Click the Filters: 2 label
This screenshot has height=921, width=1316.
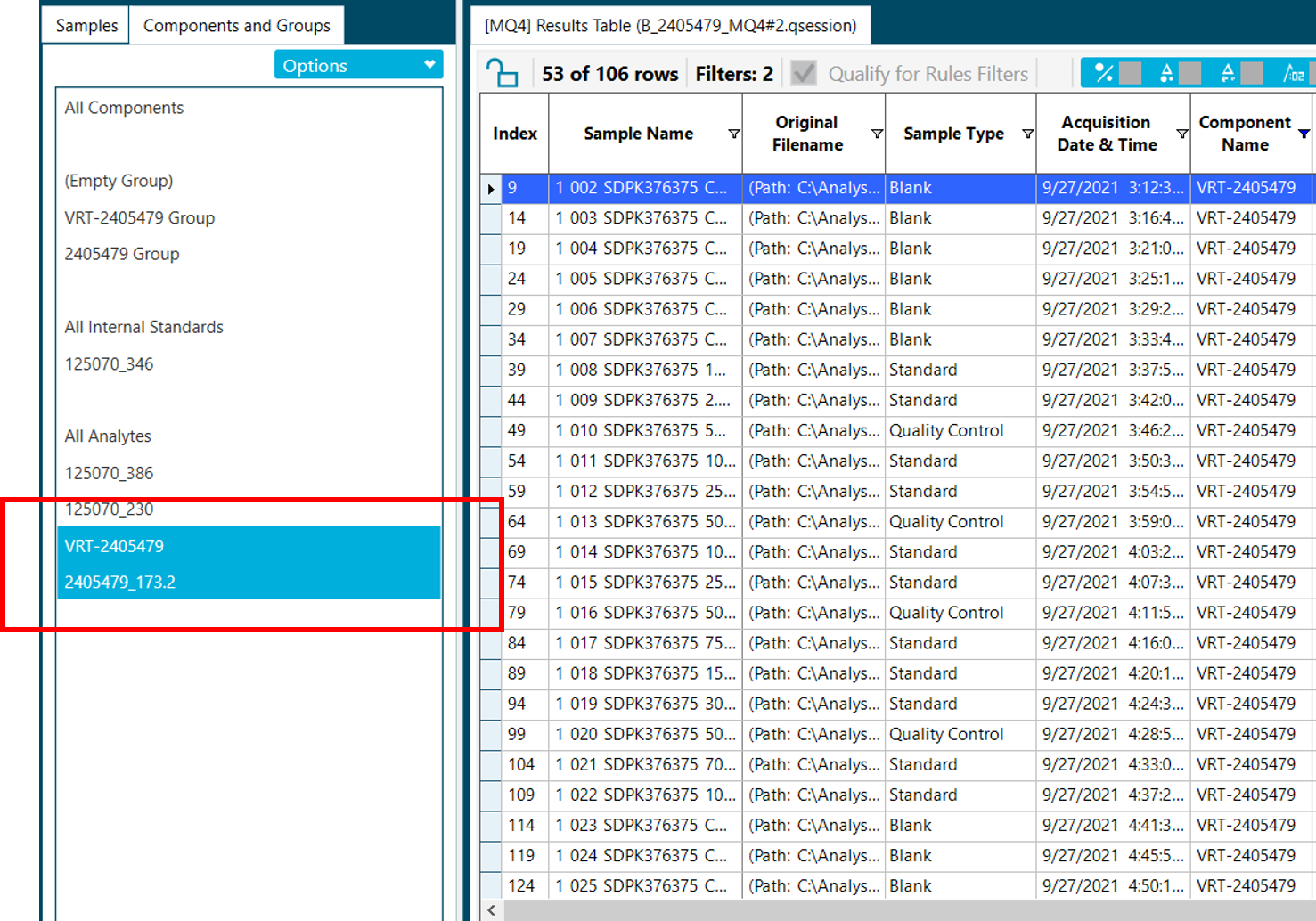(734, 73)
